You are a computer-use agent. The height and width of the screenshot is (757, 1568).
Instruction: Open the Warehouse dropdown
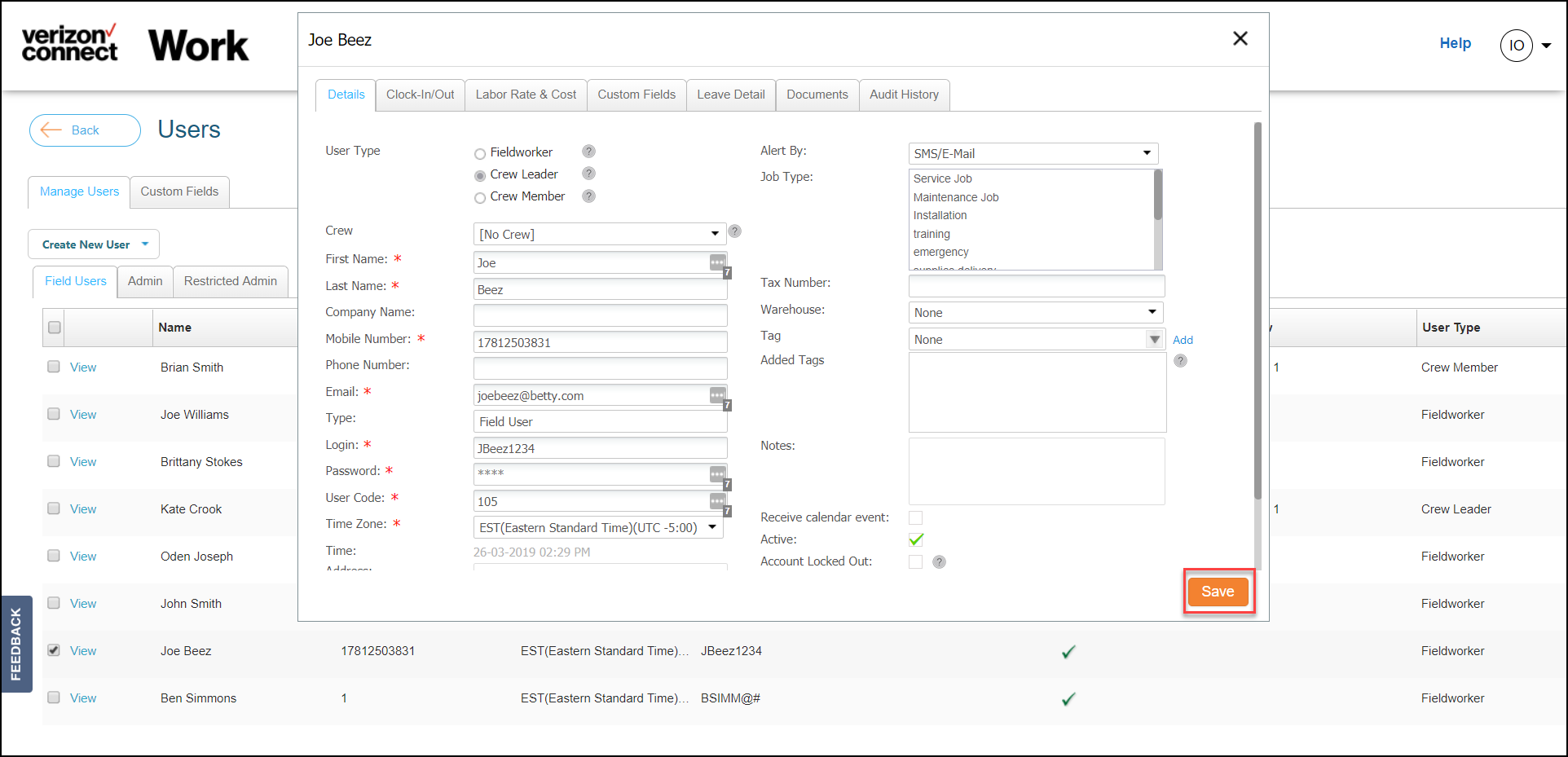tap(1036, 312)
